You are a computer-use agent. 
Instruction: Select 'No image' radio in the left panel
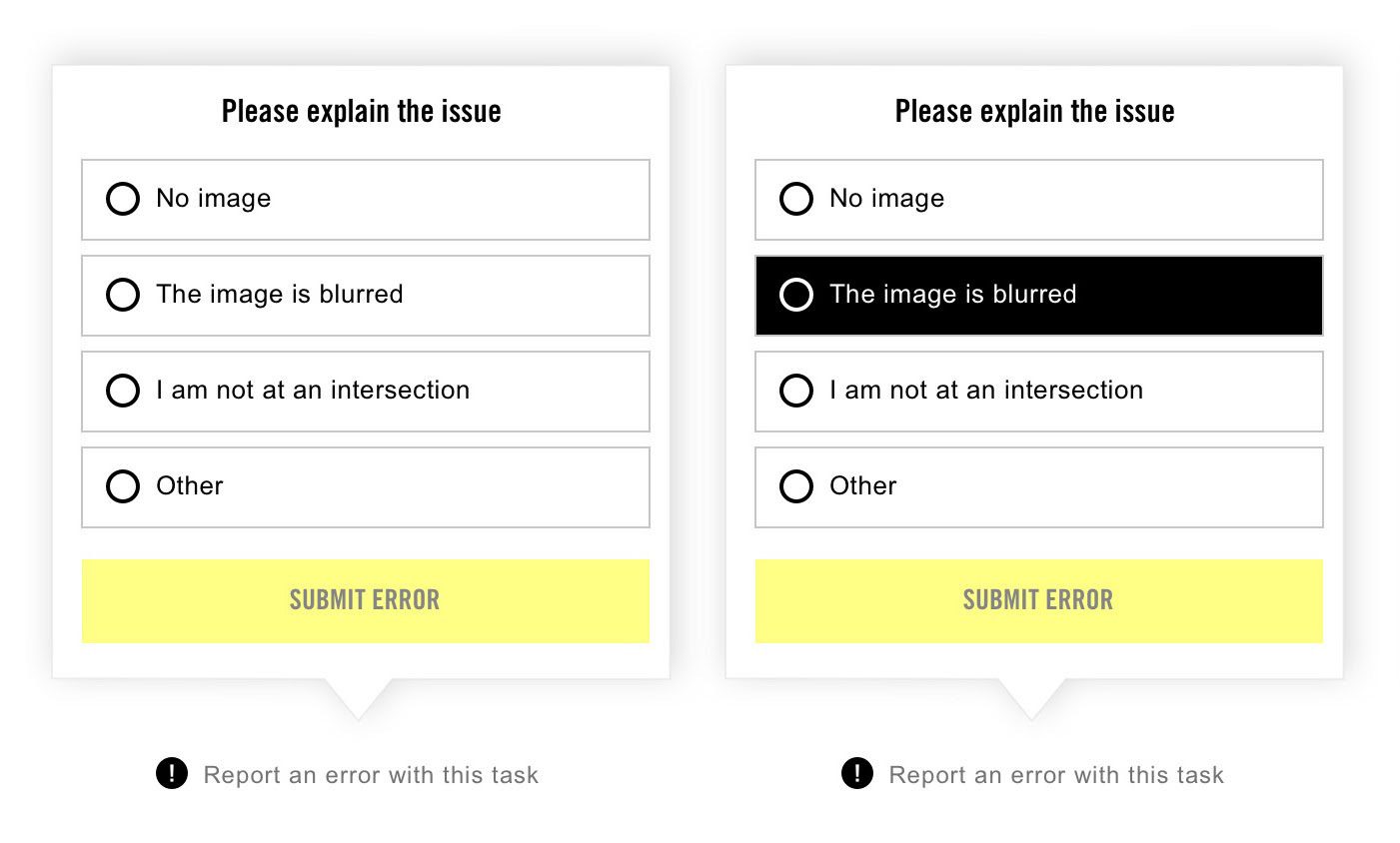click(x=123, y=199)
